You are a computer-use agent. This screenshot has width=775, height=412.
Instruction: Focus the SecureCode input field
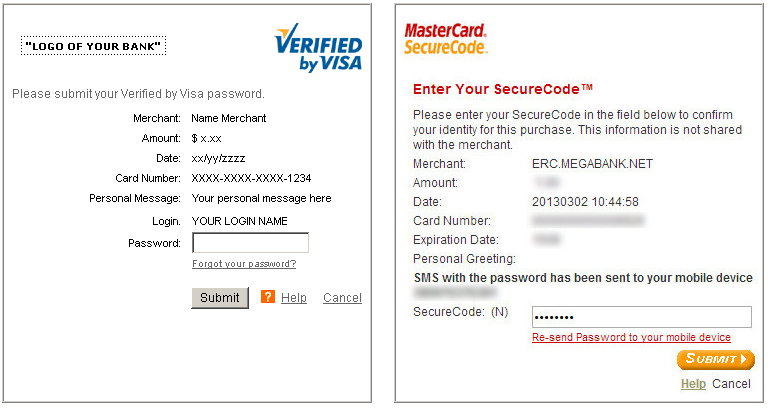(x=642, y=317)
